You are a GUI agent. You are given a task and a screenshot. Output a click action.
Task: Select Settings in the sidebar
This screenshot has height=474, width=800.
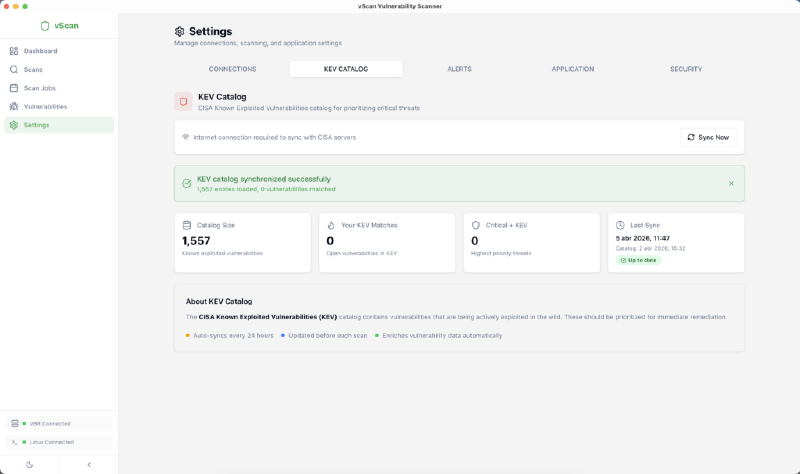click(x=59, y=125)
